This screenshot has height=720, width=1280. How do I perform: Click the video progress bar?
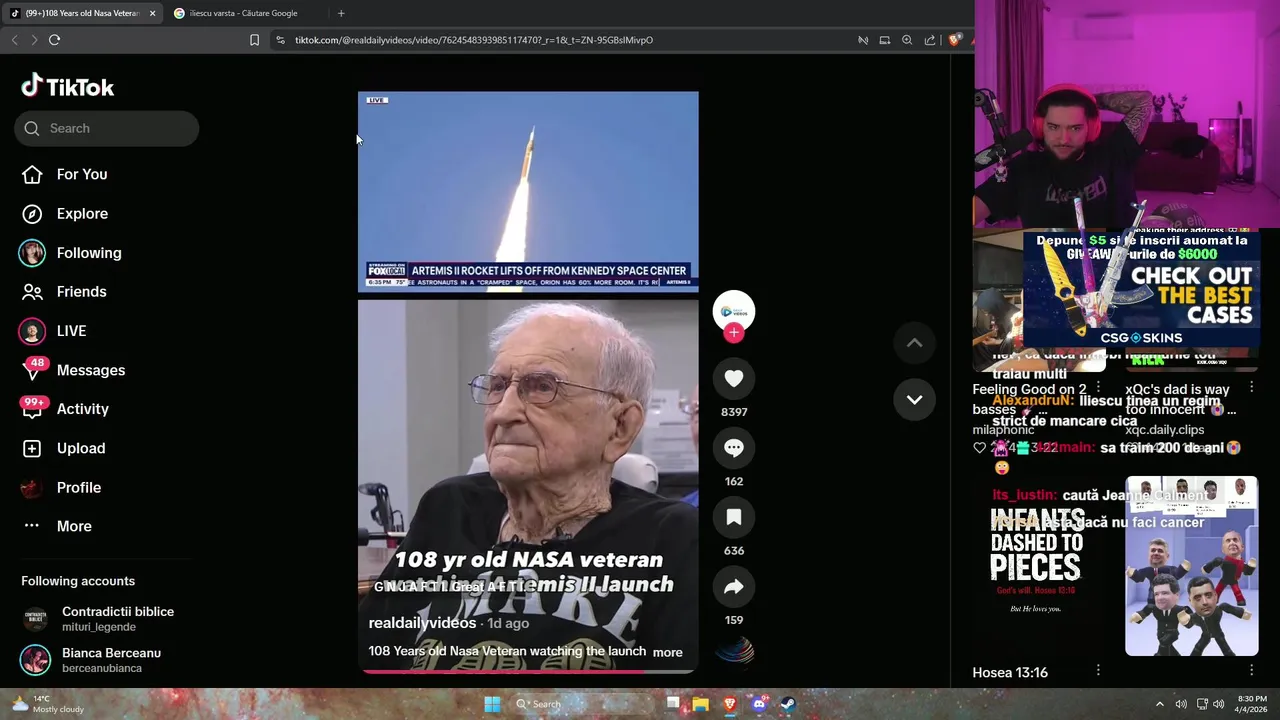coord(528,671)
